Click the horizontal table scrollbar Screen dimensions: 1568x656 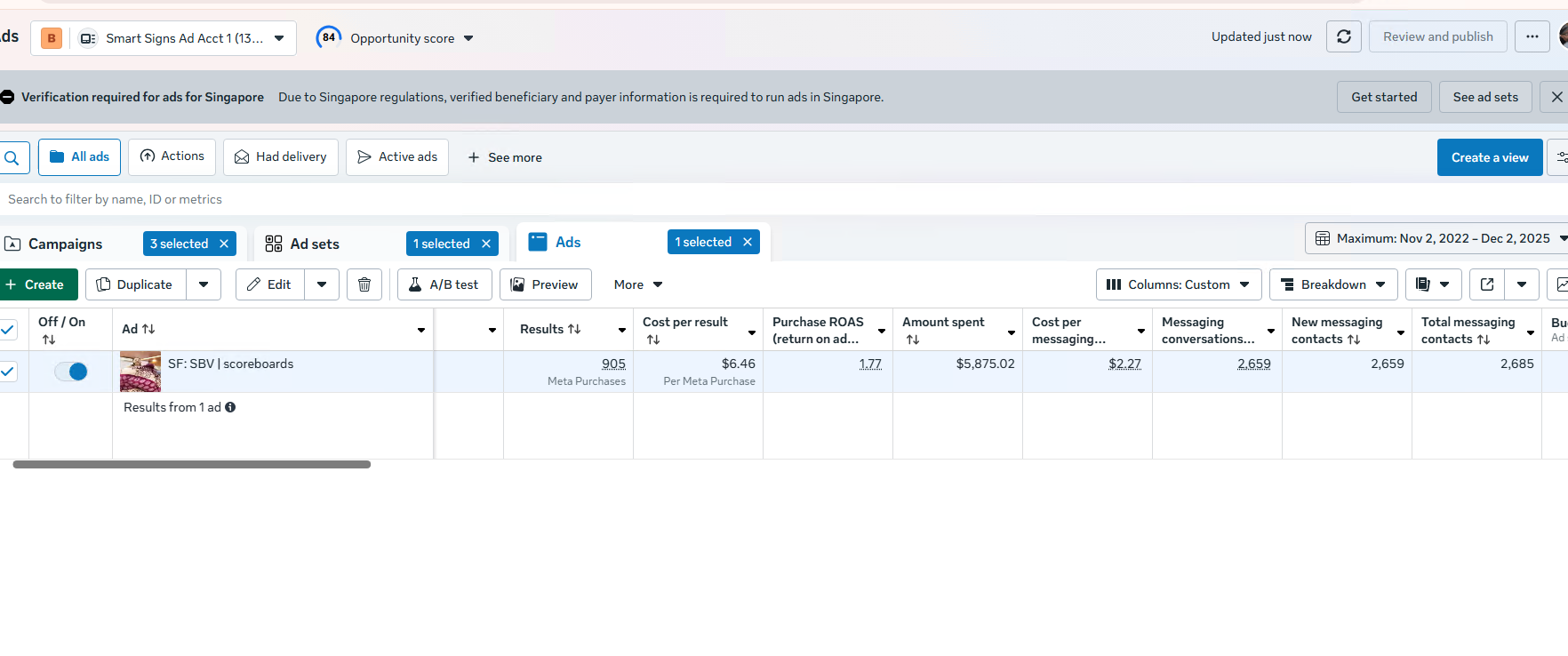coord(191,464)
